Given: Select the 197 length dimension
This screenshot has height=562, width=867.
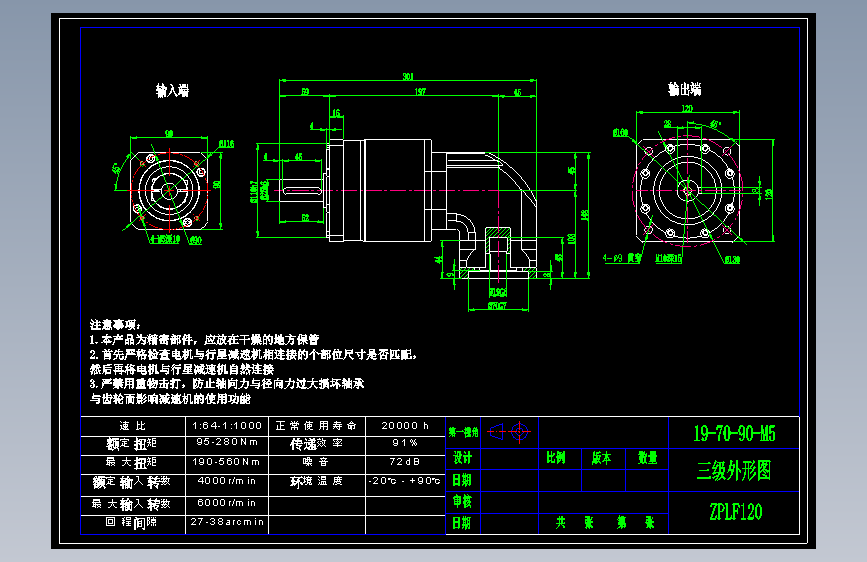Looking at the screenshot, I should point(420,91).
